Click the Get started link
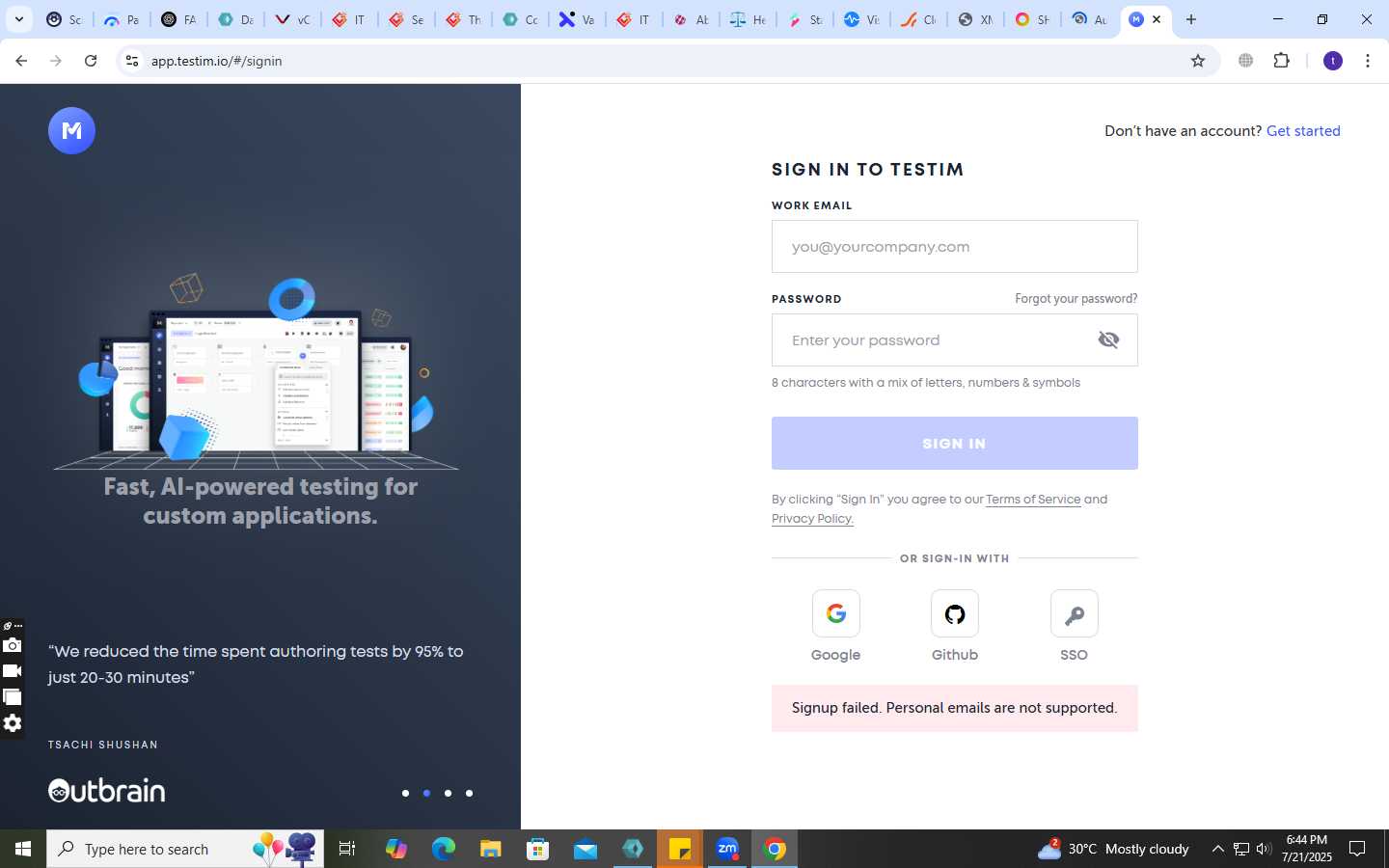This screenshot has width=1389, height=868. [1303, 131]
